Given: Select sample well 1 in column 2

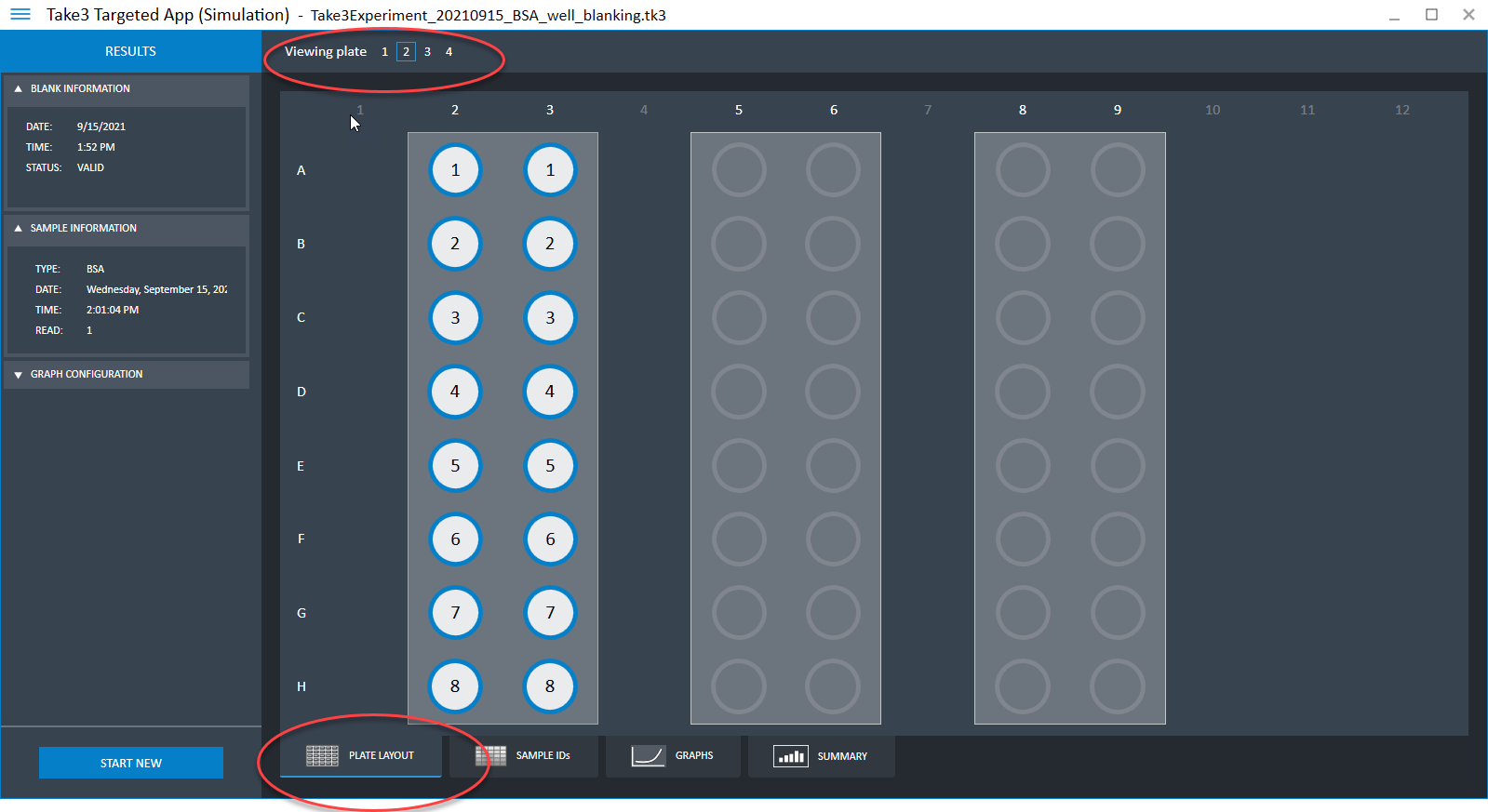Looking at the screenshot, I should (x=455, y=170).
